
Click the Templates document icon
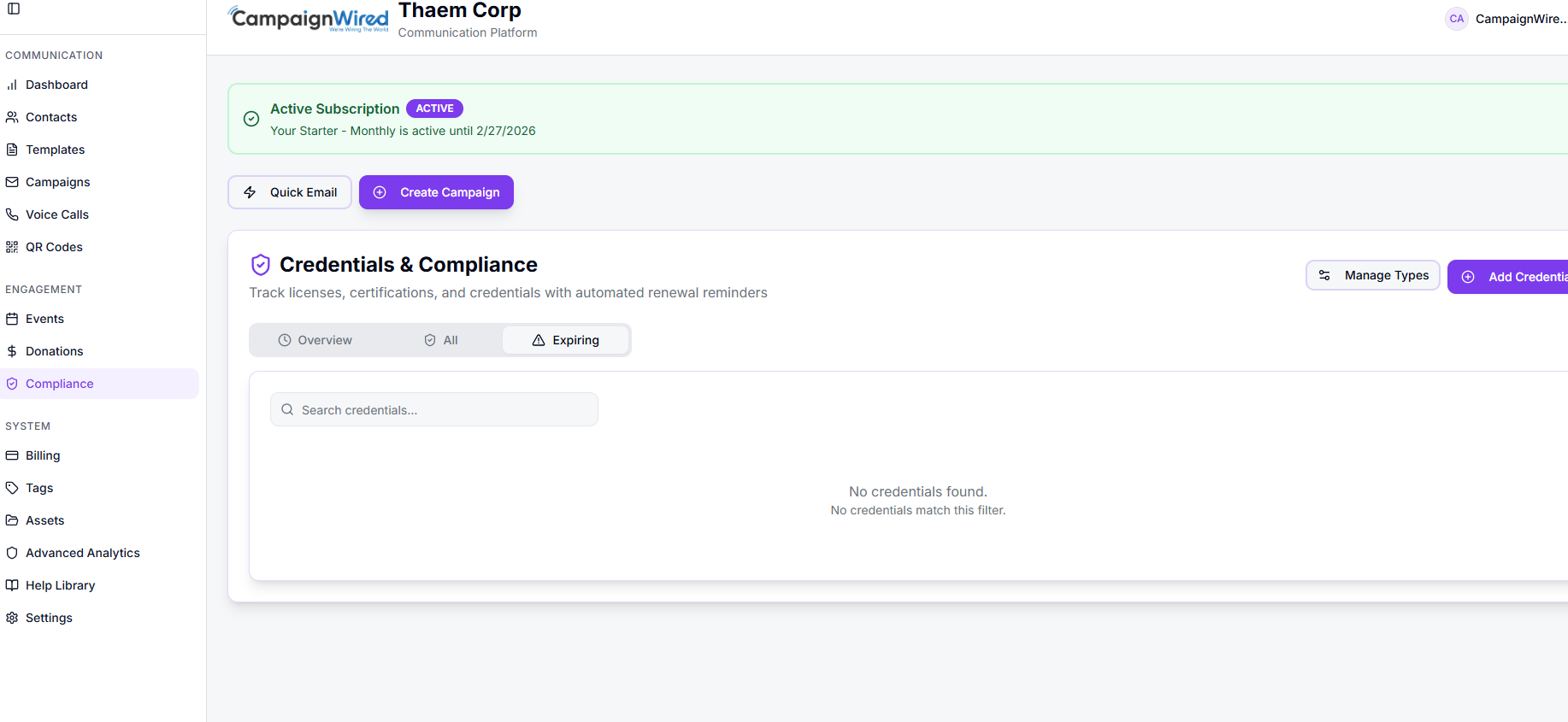pyautogui.click(x=12, y=150)
